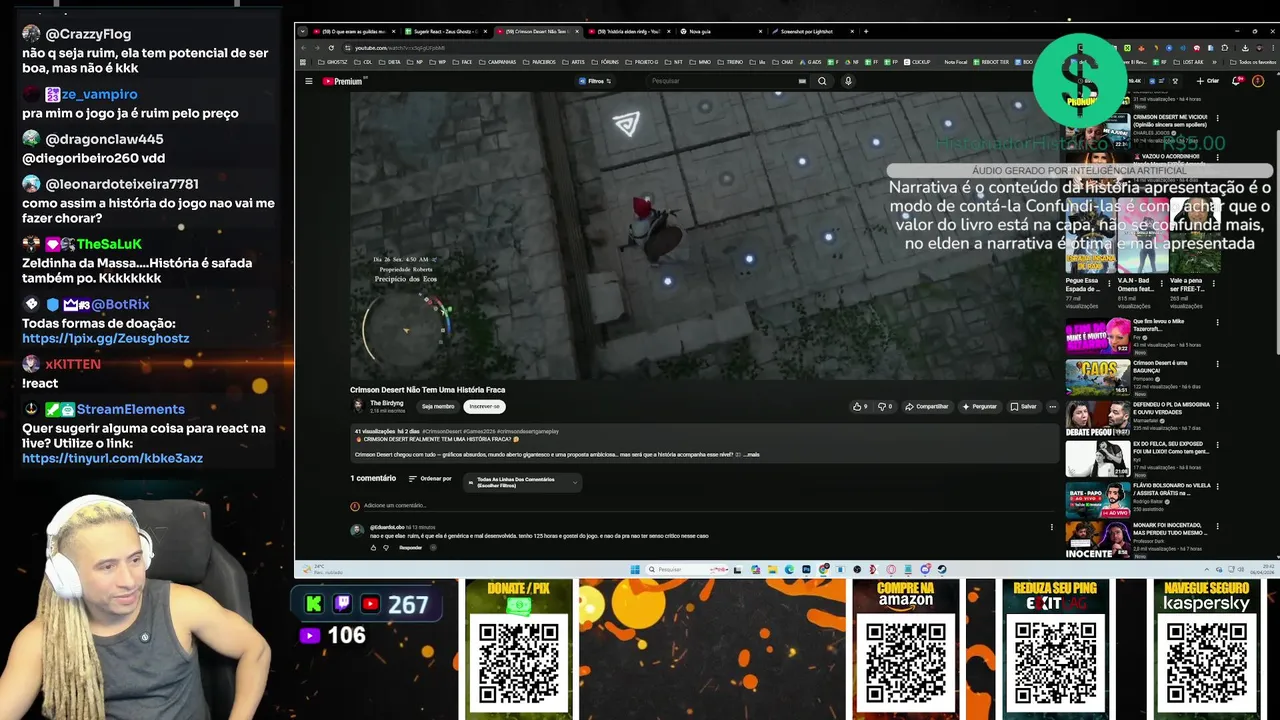
Task: Open the Ordenar por sort menu
Action: coord(430,479)
